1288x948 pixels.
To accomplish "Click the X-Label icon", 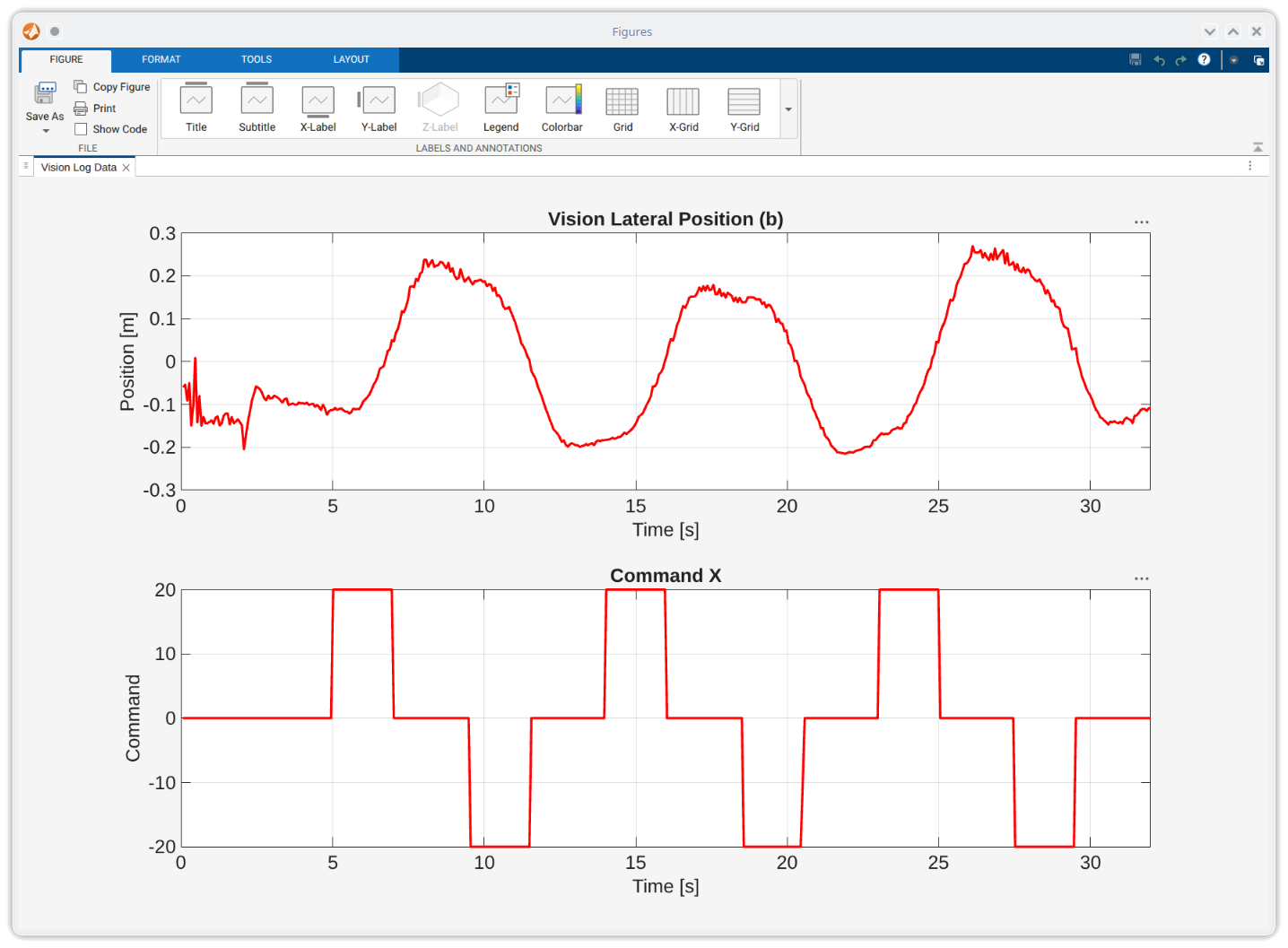I will [x=318, y=100].
